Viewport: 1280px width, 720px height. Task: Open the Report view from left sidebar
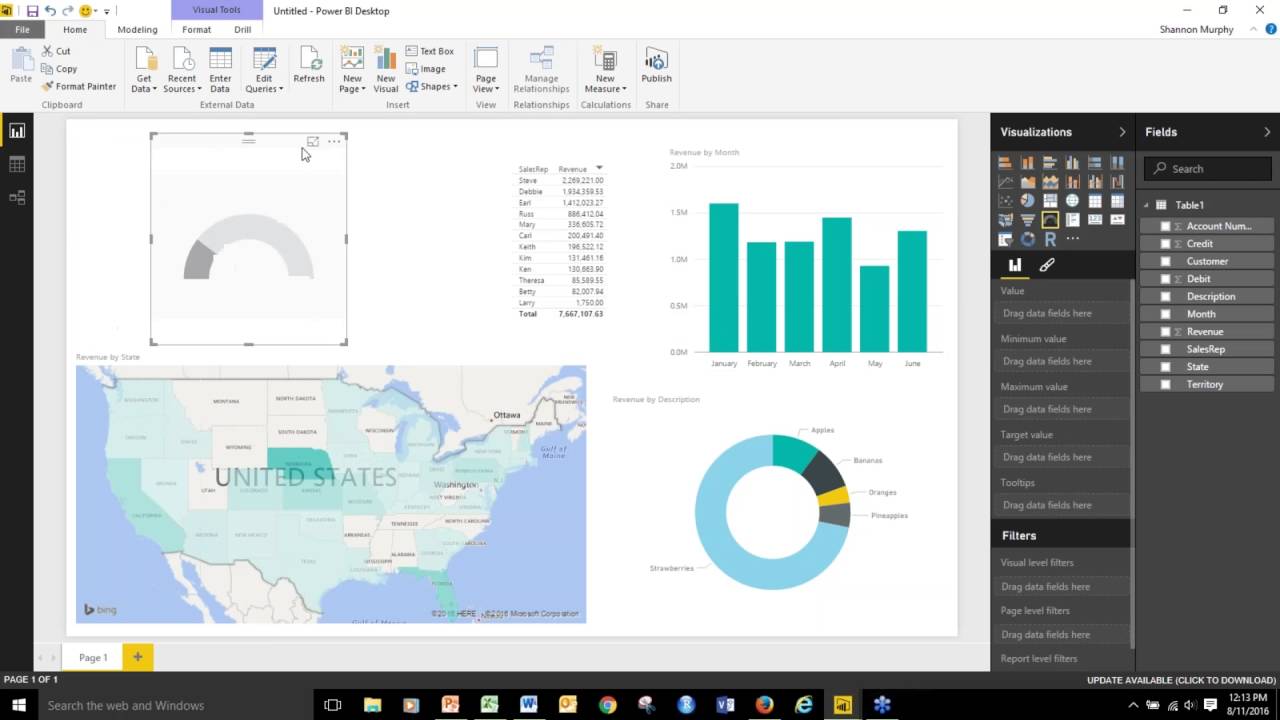pyautogui.click(x=17, y=131)
